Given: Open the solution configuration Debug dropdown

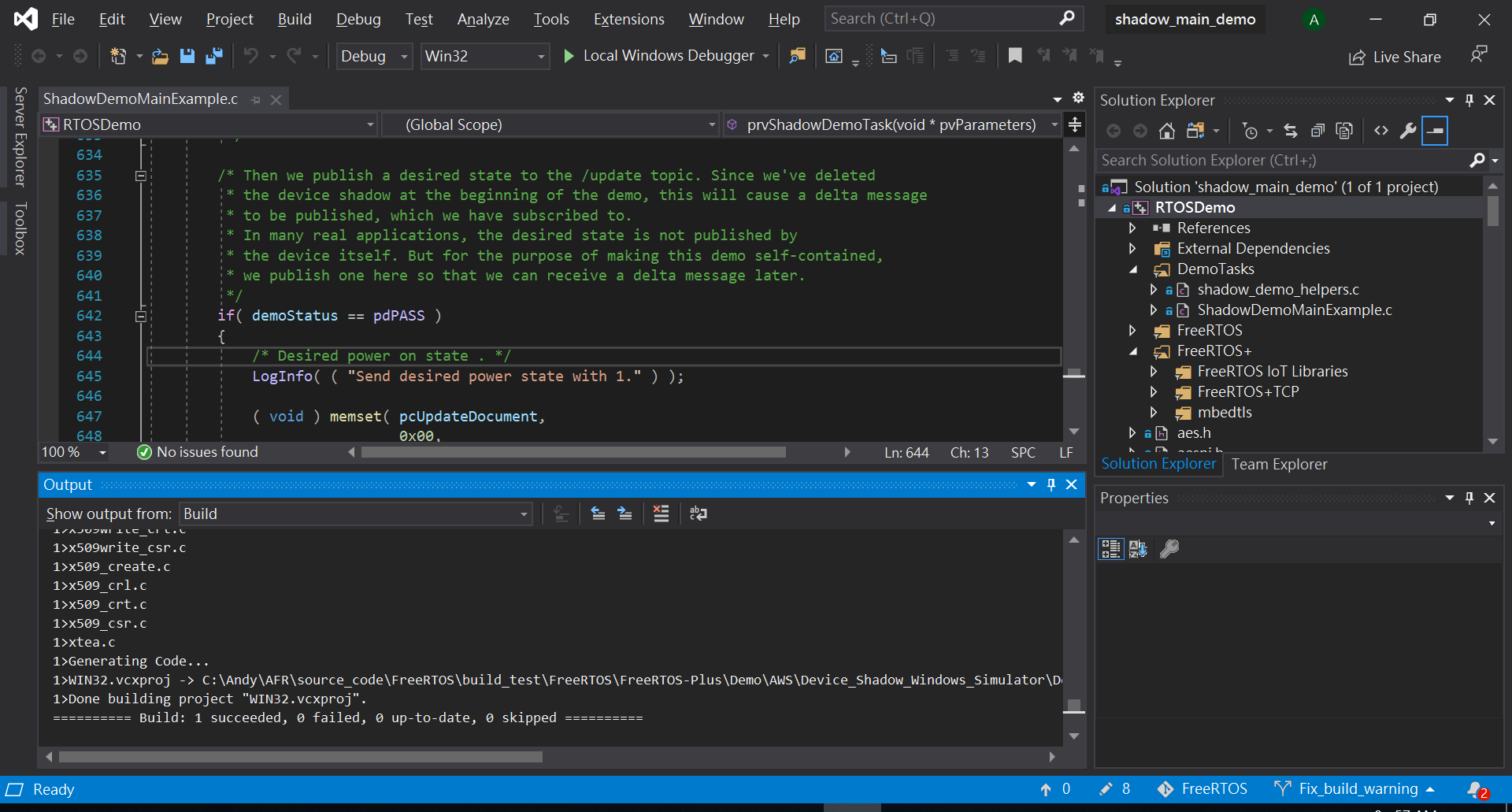Looking at the screenshot, I should (404, 56).
